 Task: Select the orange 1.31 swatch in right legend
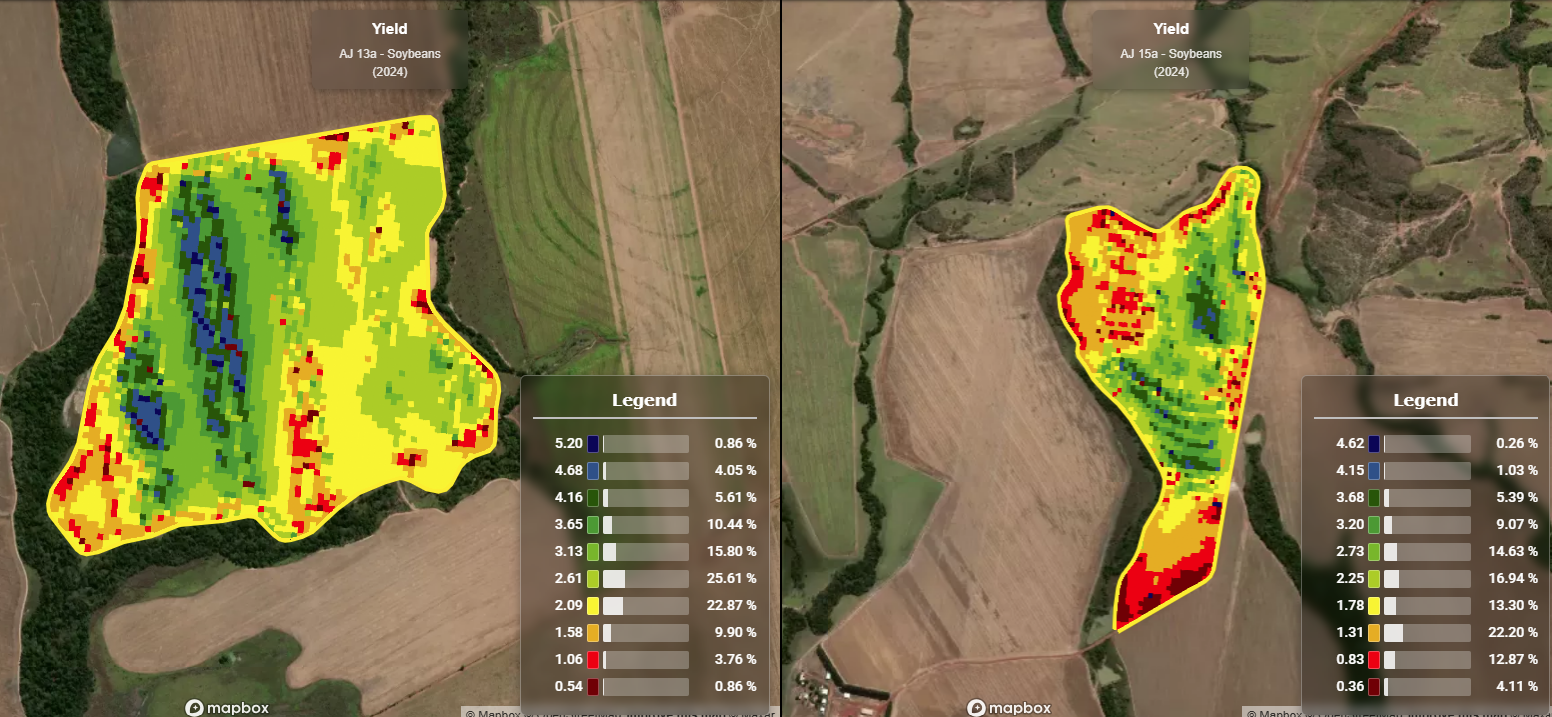coord(1374,633)
